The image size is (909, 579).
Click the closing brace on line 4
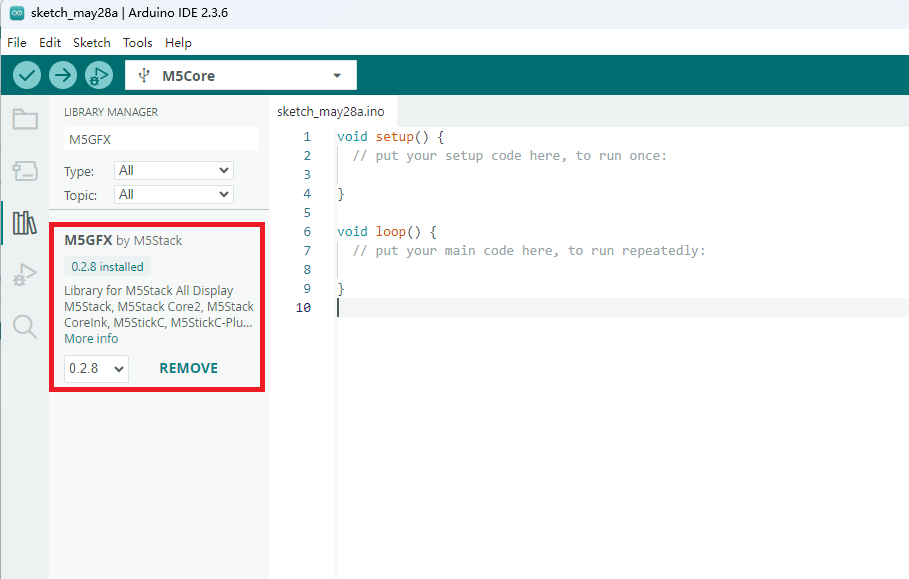341,193
